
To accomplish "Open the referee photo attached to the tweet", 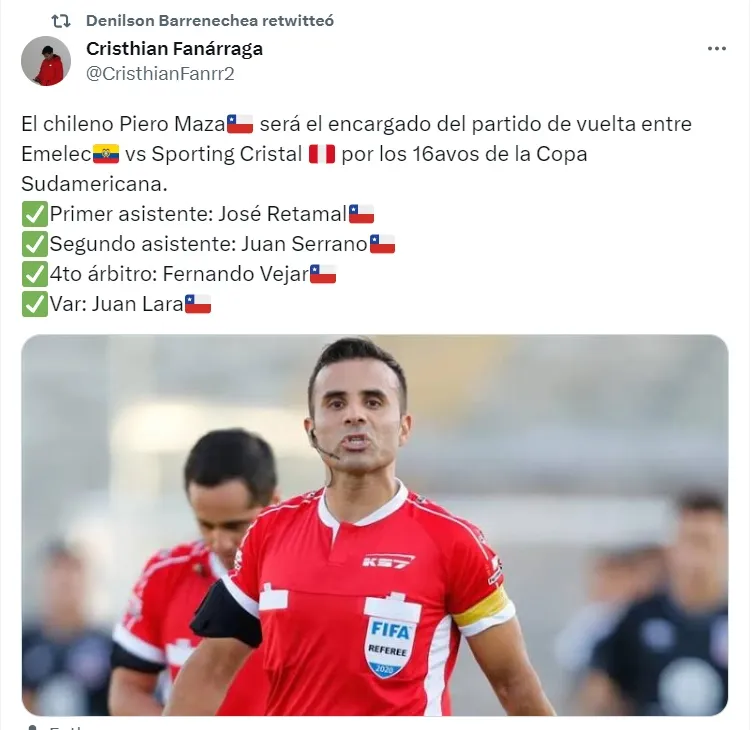I will click(375, 525).
